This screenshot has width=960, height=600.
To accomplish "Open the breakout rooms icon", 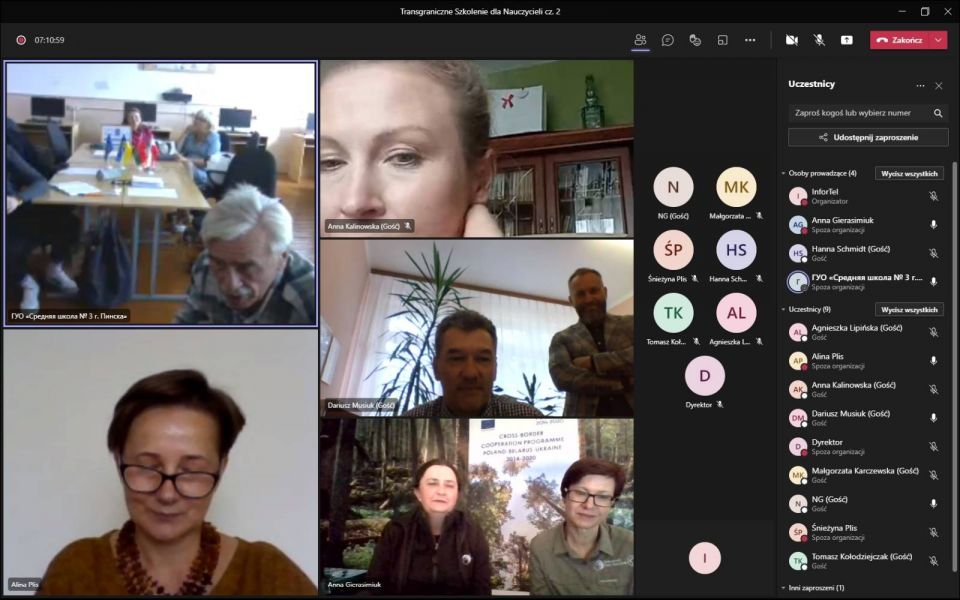I will click(x=722, y=40).
